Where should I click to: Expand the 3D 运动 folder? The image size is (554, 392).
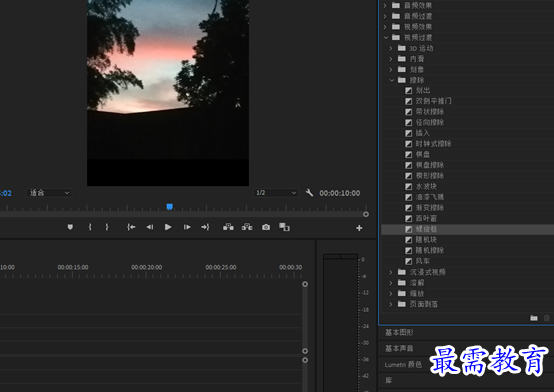[391, 48]
